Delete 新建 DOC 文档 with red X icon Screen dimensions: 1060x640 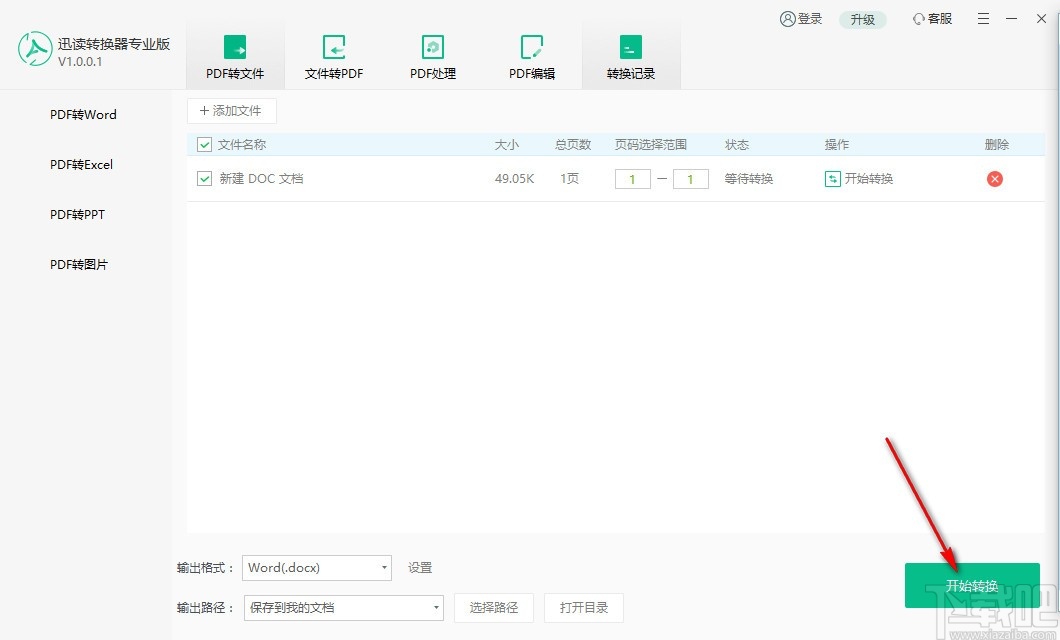[x=995, y=179]
